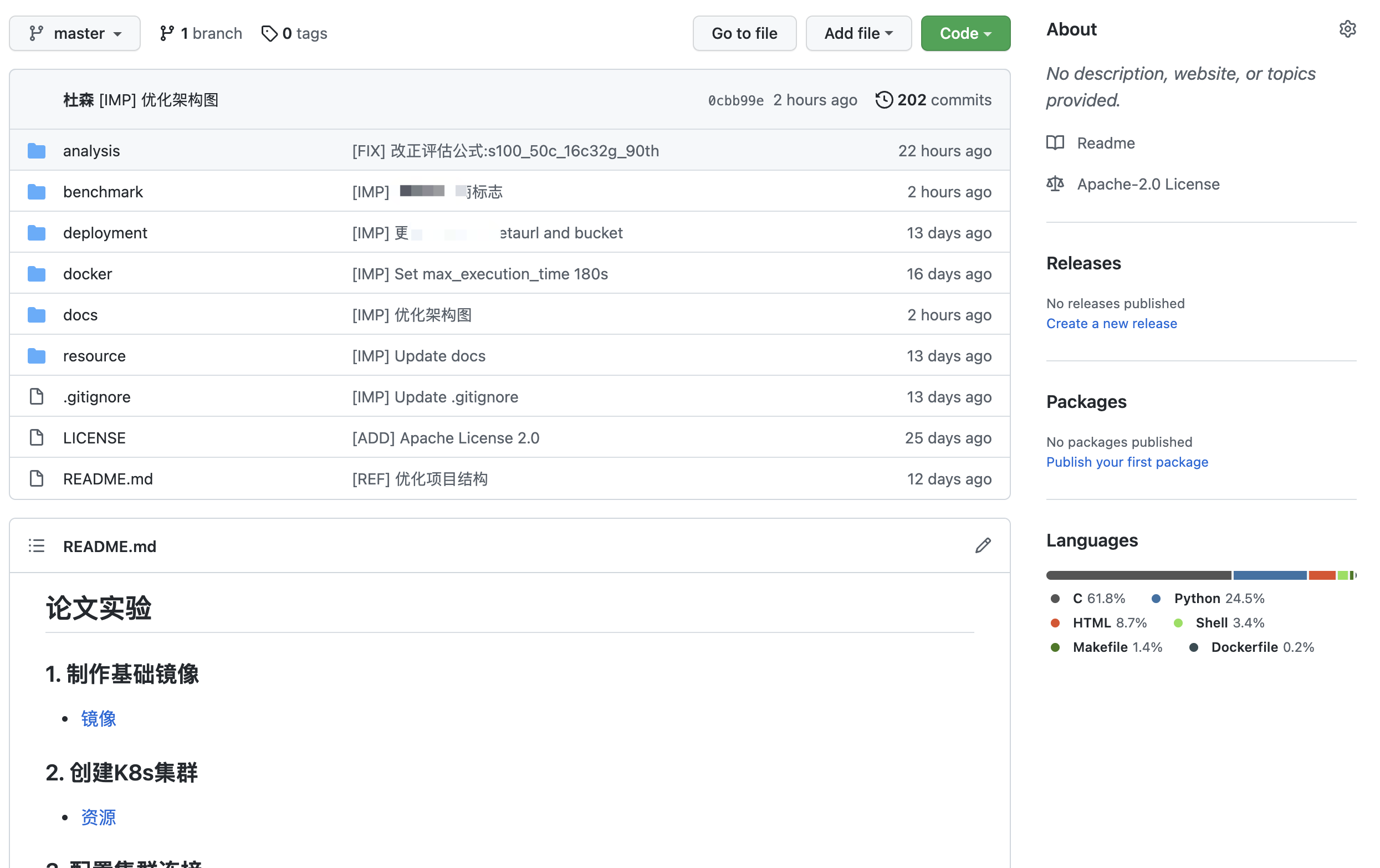The image size is (1380, 868).
Task: Click the Apache license scales icon
Action: (x=1055, y=183)
